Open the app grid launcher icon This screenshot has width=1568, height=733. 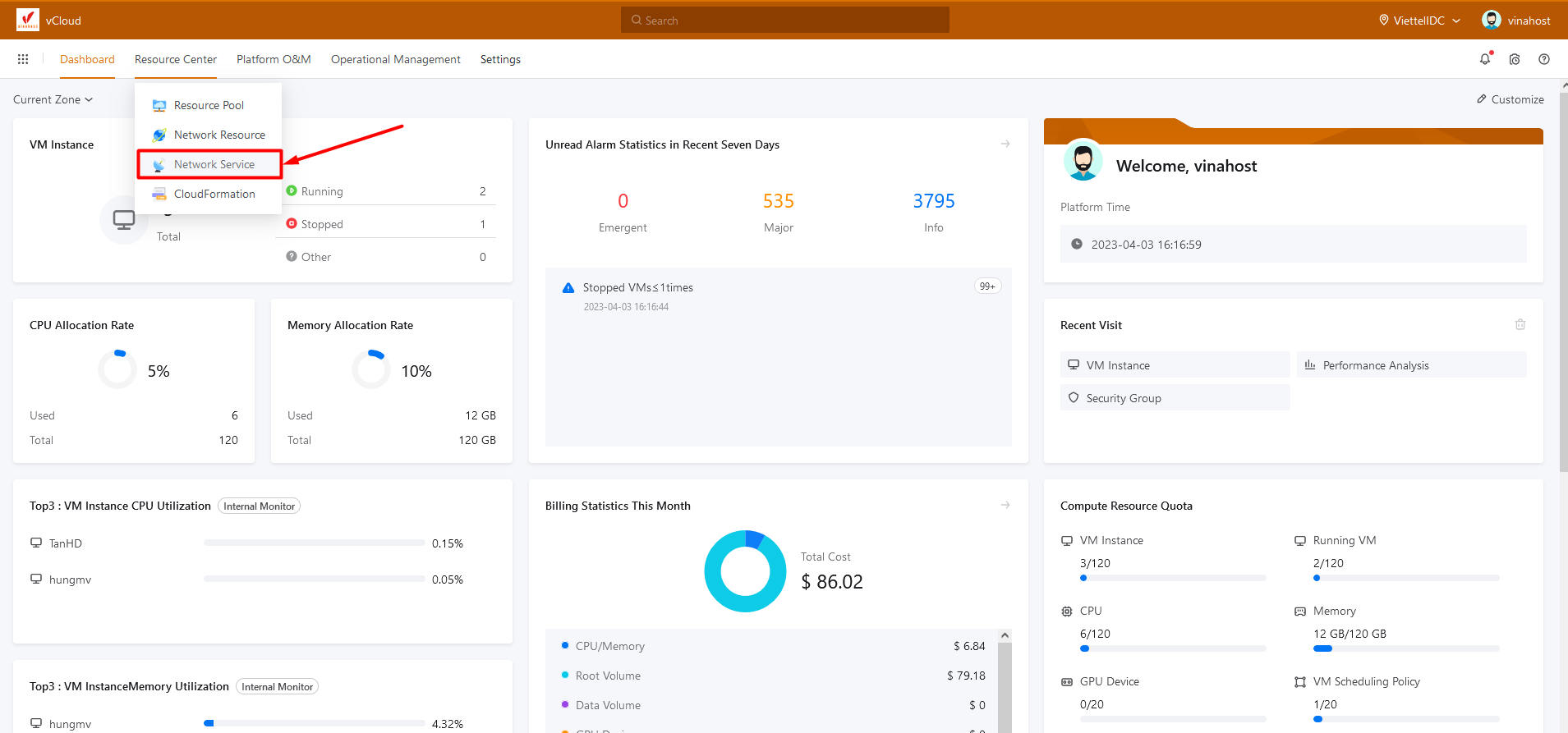click(x=23, y=59)
